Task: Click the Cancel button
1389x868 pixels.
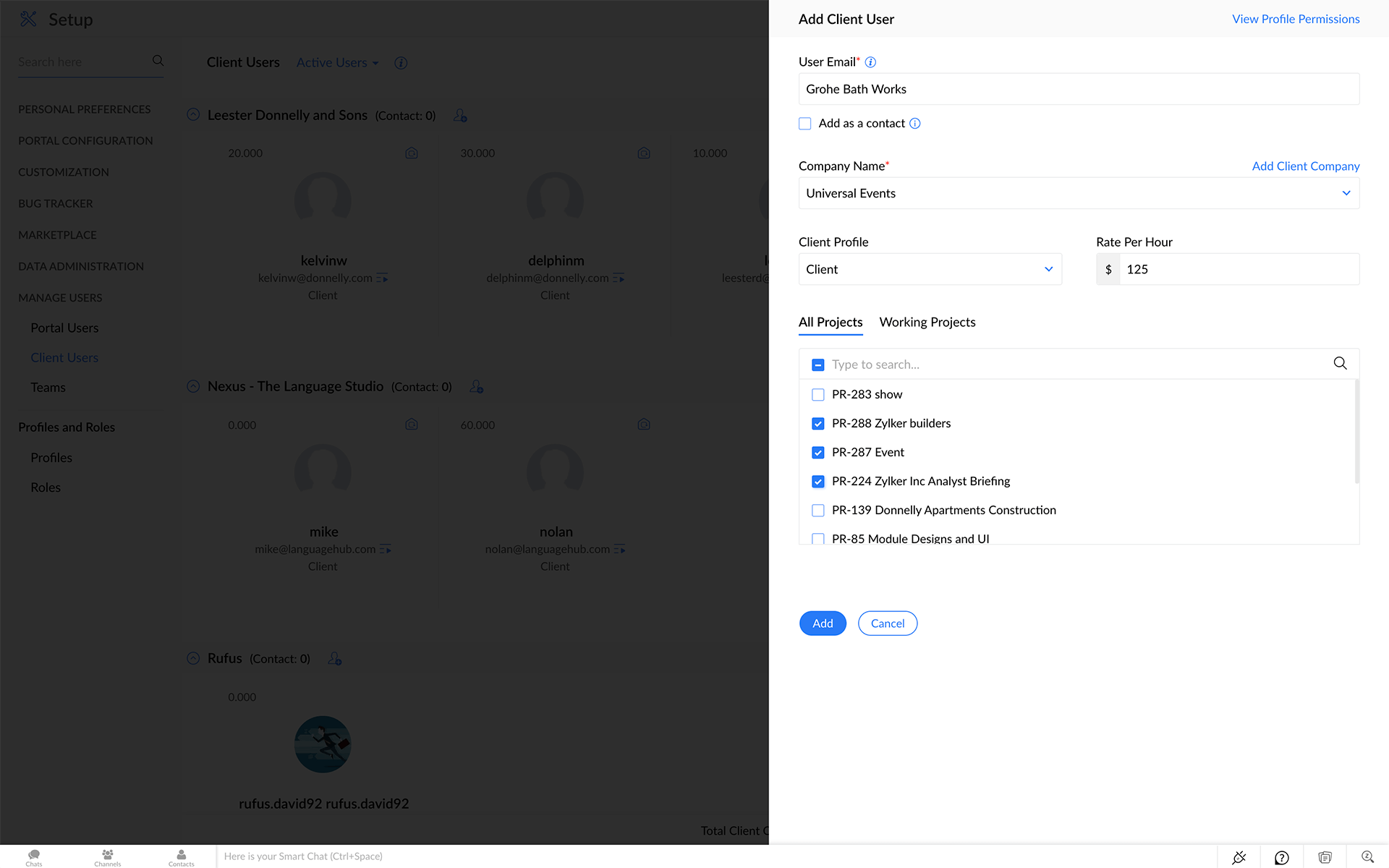Action: tap(887, 624)
